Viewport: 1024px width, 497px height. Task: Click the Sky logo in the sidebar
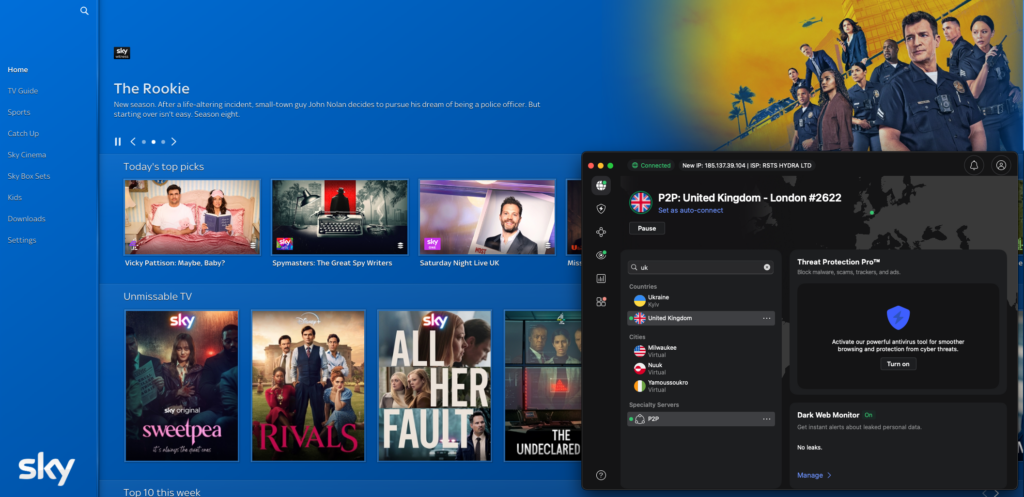tap(46, 470)
